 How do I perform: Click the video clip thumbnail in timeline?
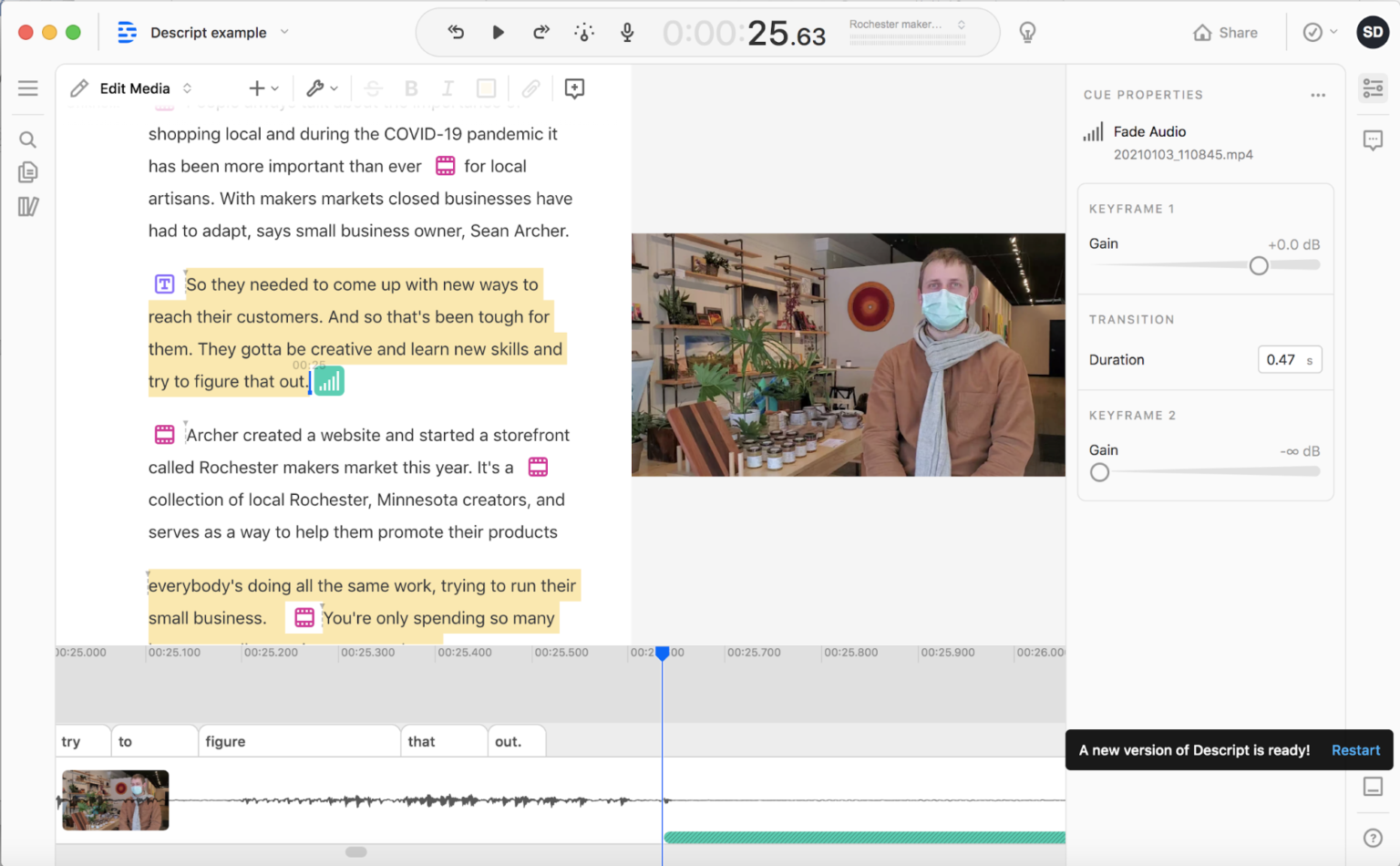click(116, 800)
